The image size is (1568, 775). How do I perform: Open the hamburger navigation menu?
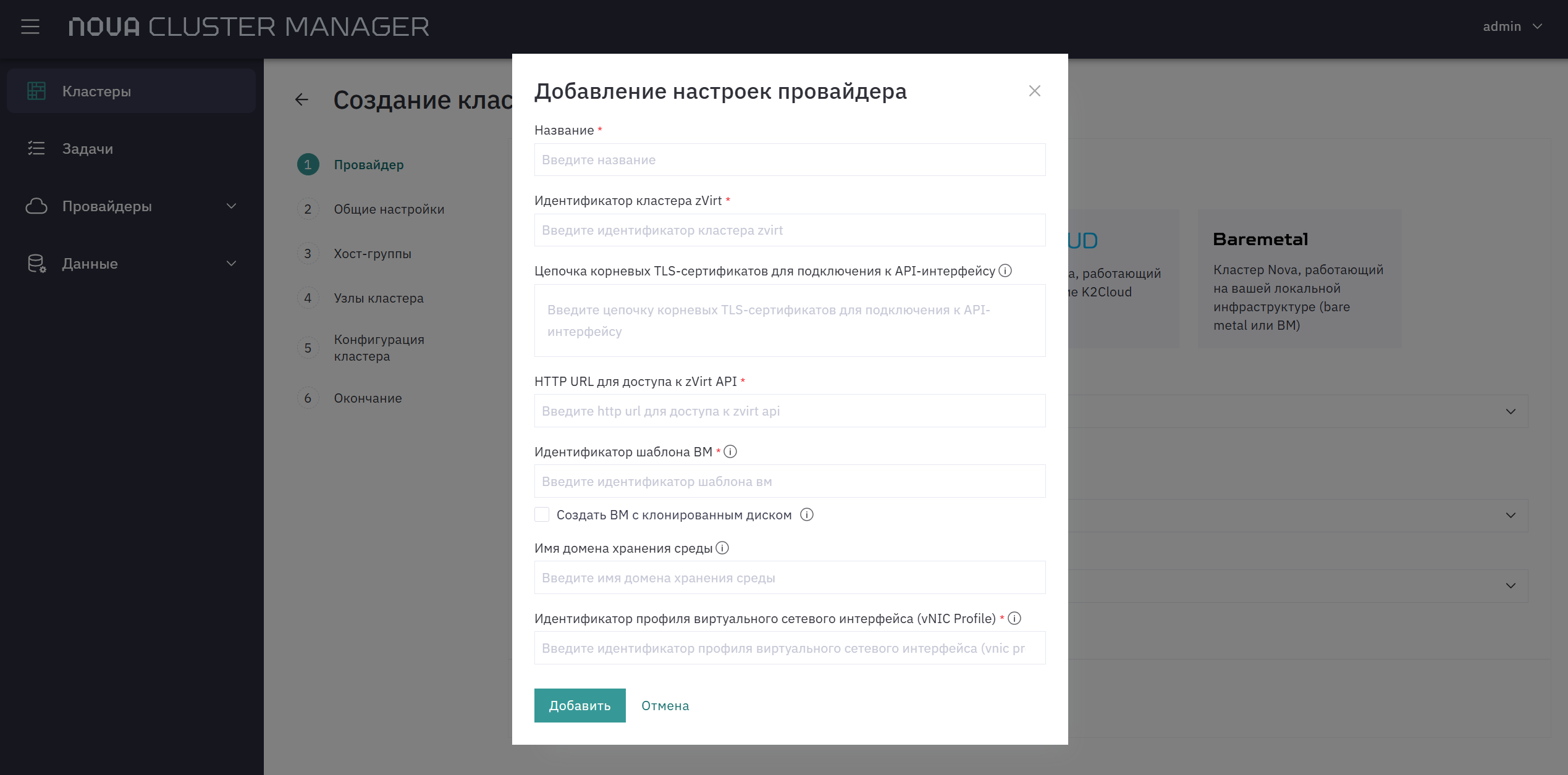[x=30, y=27]
